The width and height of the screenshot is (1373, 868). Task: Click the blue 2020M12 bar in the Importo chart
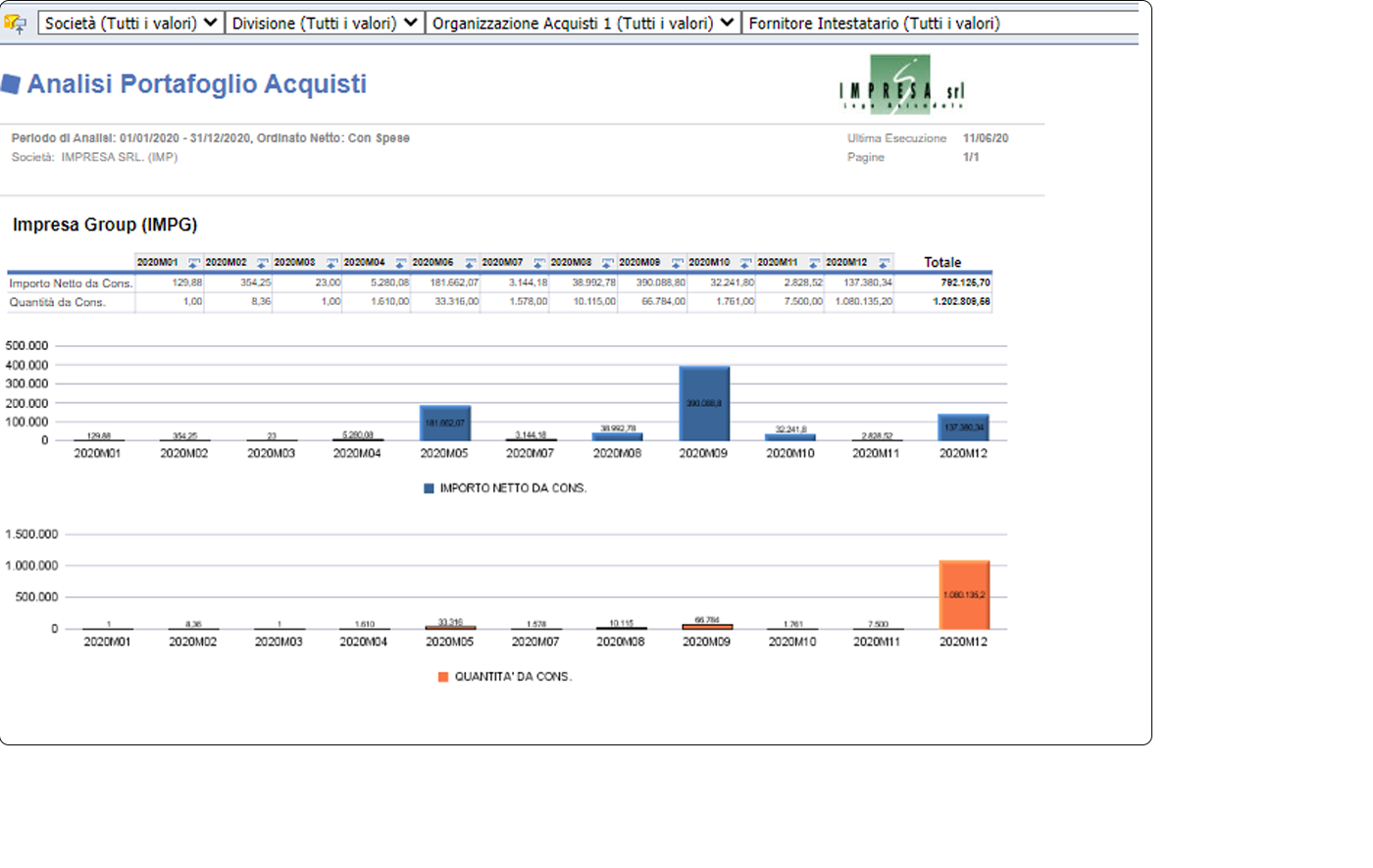tap(963, 427)
